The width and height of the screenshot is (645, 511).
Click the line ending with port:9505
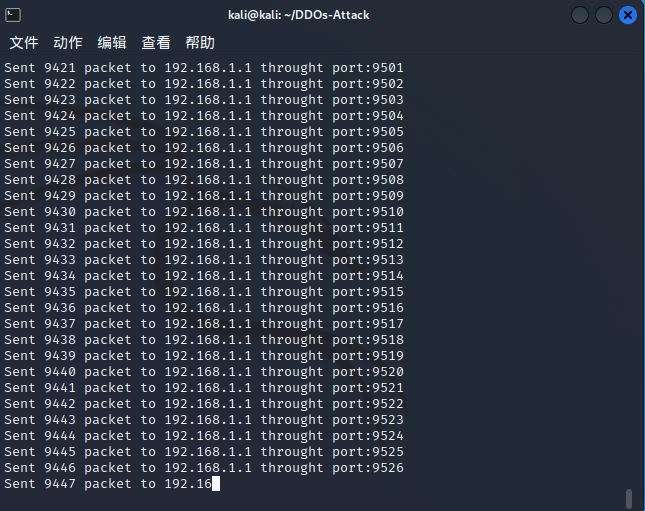tap(204, 132)
